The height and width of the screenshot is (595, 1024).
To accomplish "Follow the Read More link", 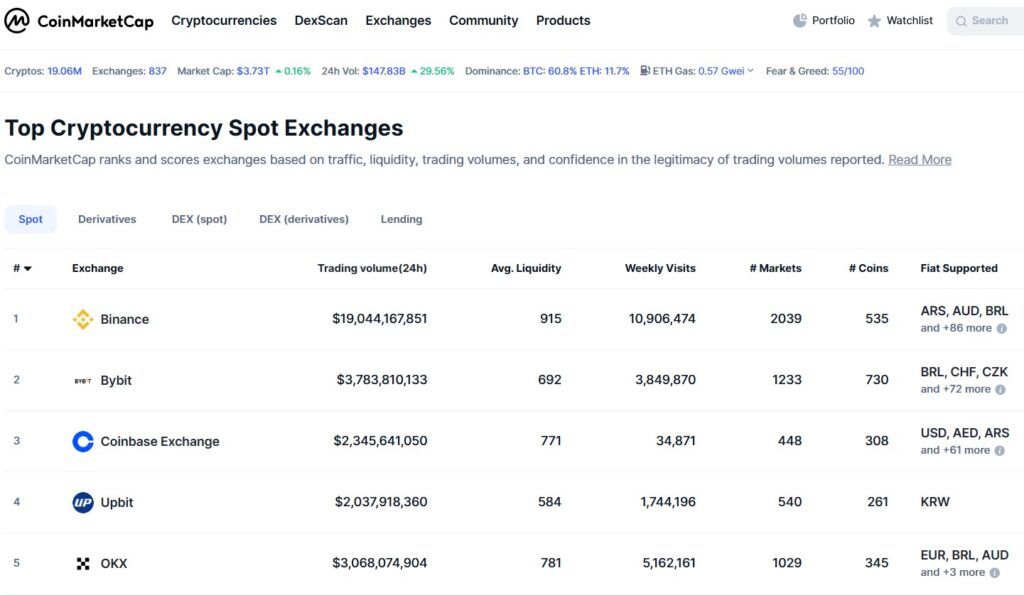I will 919,160.
